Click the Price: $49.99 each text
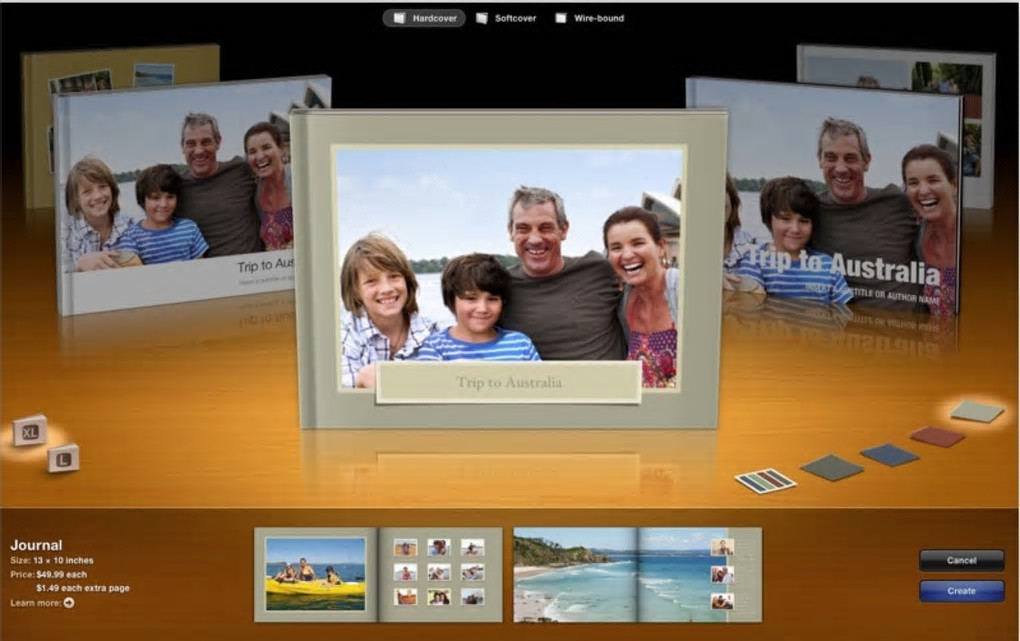This screenshot has width=1020, height=641. 49,575
